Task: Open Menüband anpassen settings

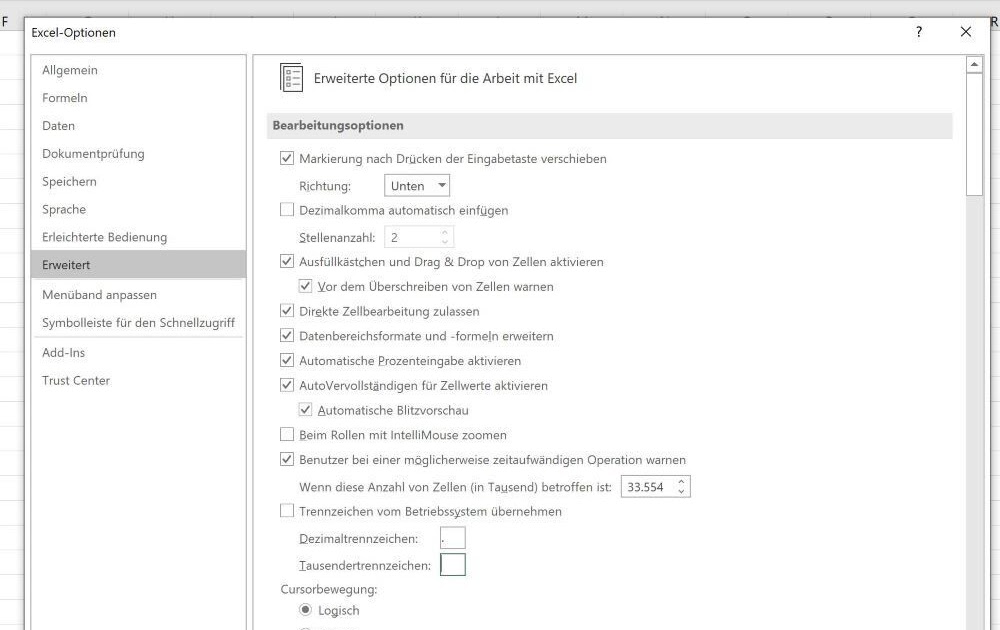Action: coord(138,295)
